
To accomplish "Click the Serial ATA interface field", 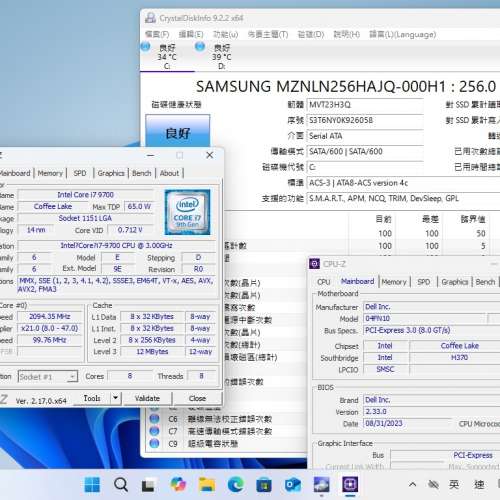I will 365,136.
